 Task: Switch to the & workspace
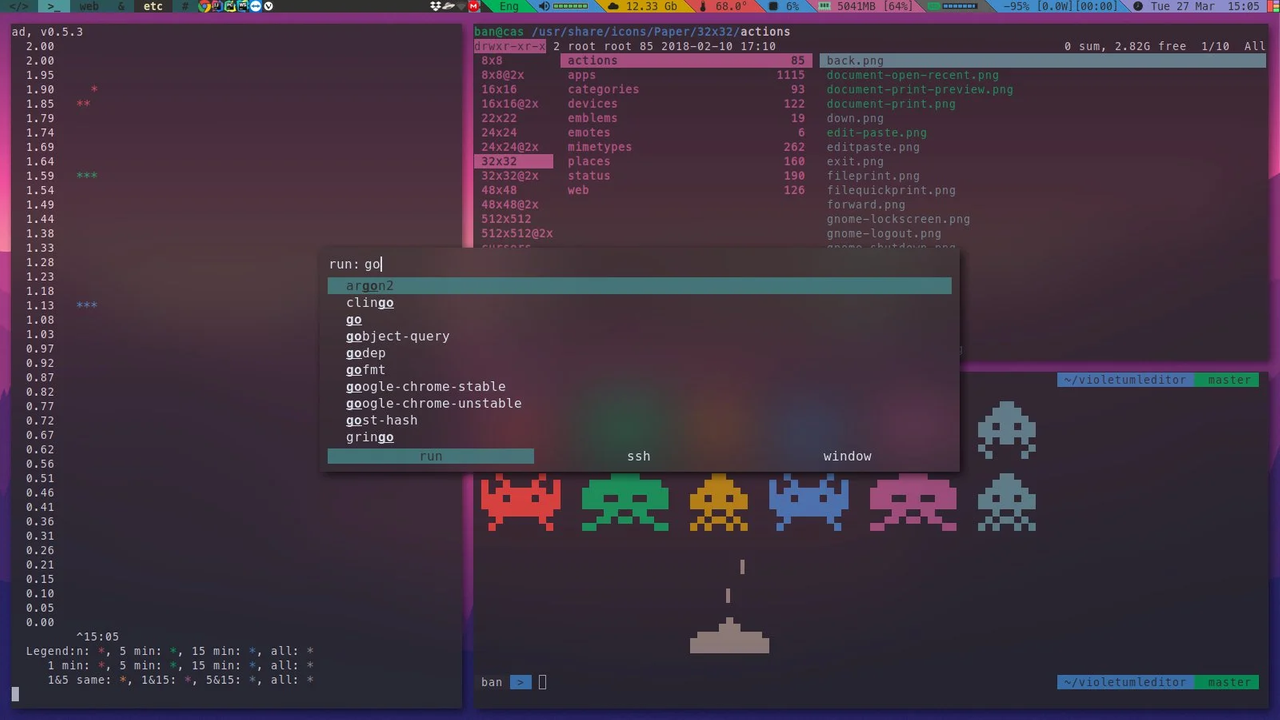pyautogui.click(x=121, y=6)
